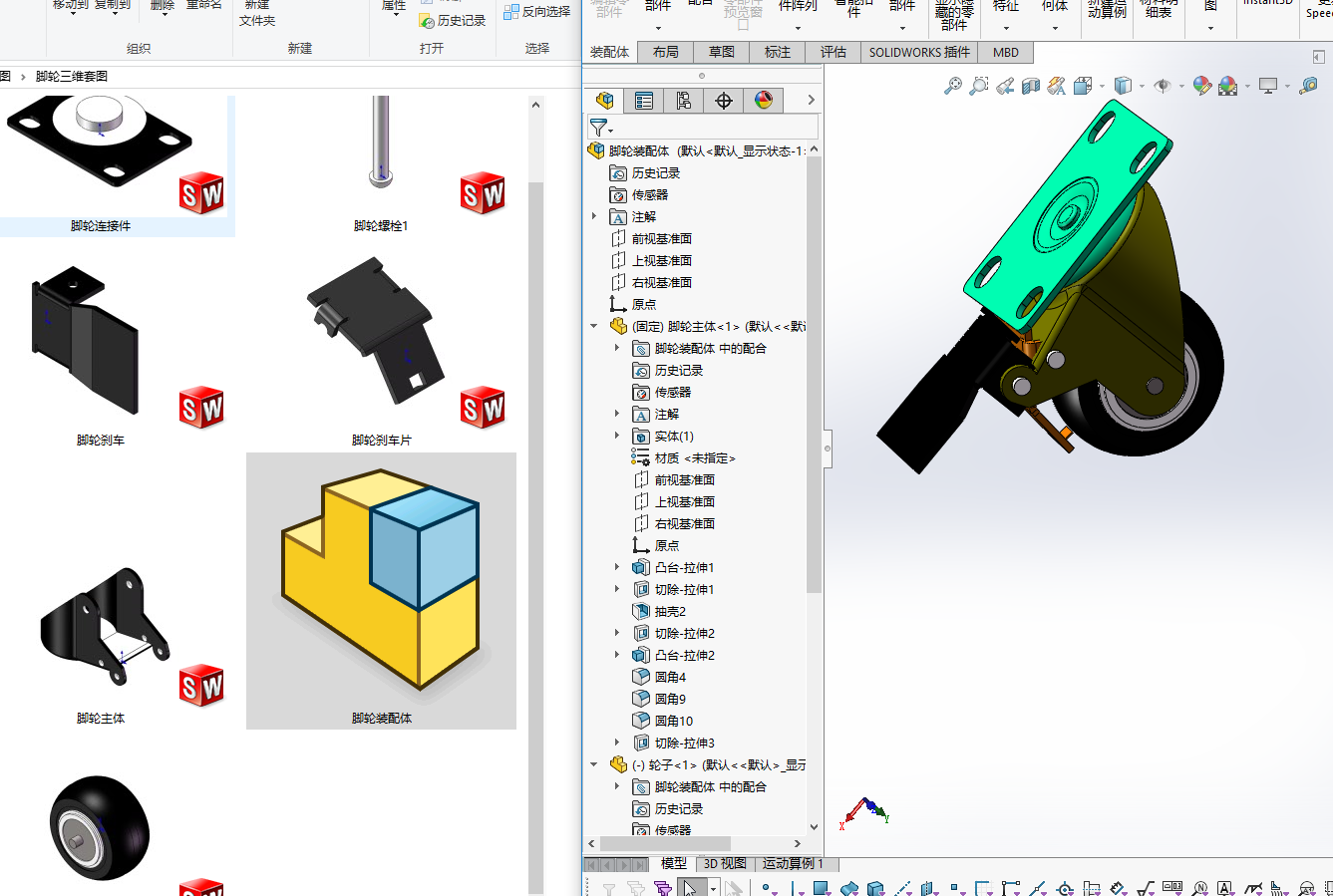Screen dimensions: 1333x896
Task: Open the PropertyManager tab icon
Action: [644, 100]
